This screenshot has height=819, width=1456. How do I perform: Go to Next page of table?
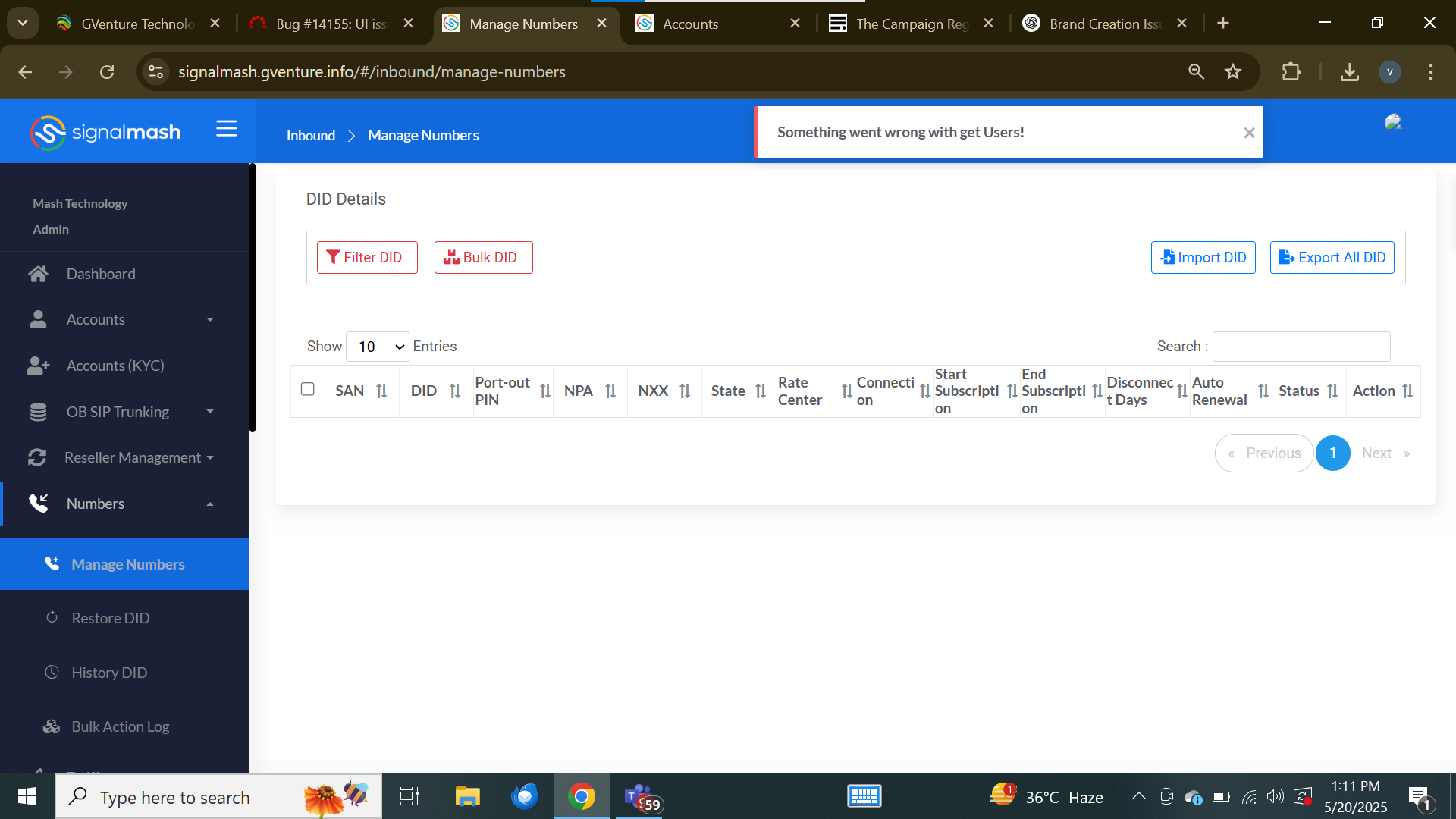1385,453
